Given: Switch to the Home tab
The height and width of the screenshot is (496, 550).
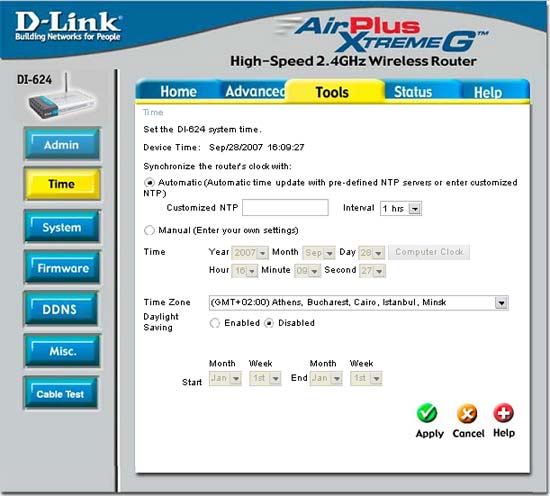Looking at the screenshot, I should click(x=178, y=92).
